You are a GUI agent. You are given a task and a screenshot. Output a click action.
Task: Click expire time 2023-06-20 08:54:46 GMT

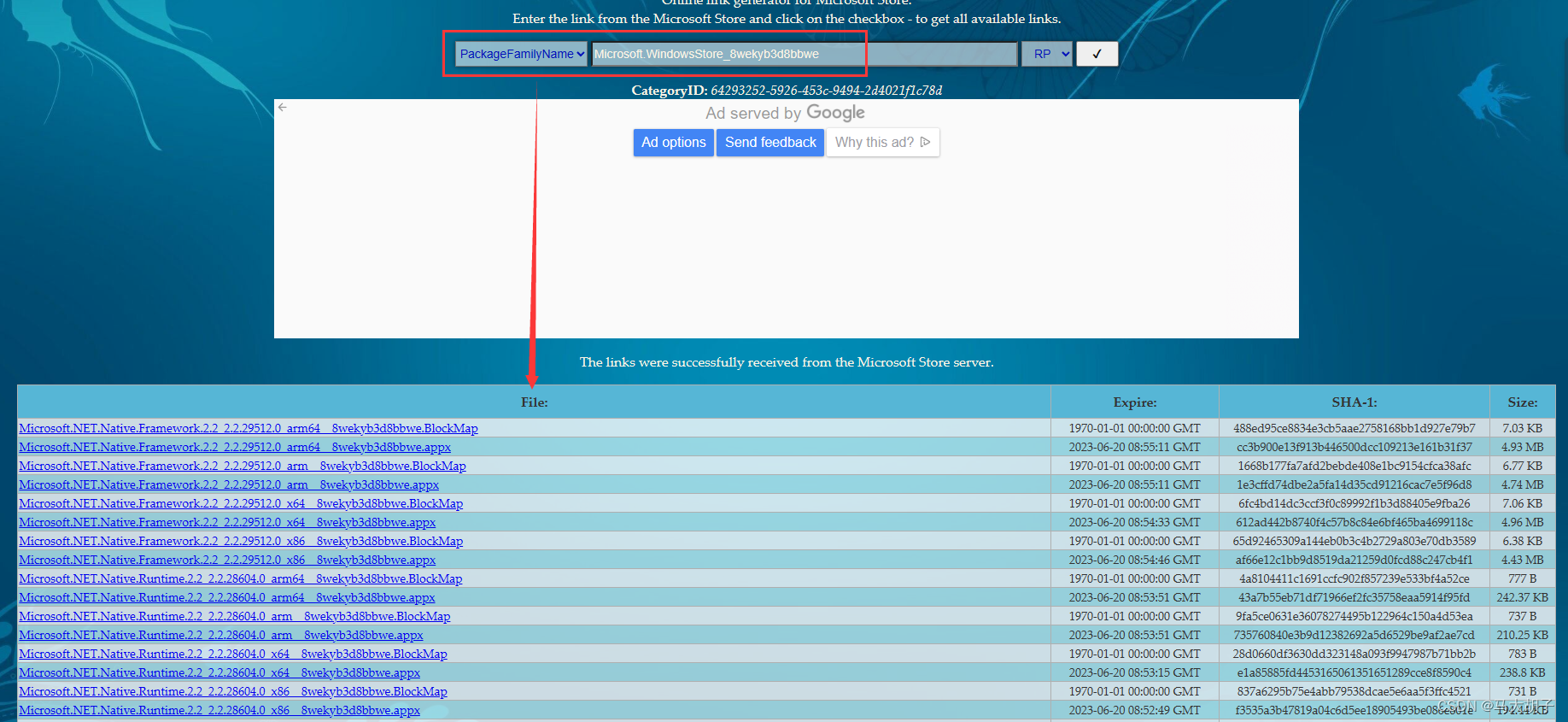pos(1135,560)
